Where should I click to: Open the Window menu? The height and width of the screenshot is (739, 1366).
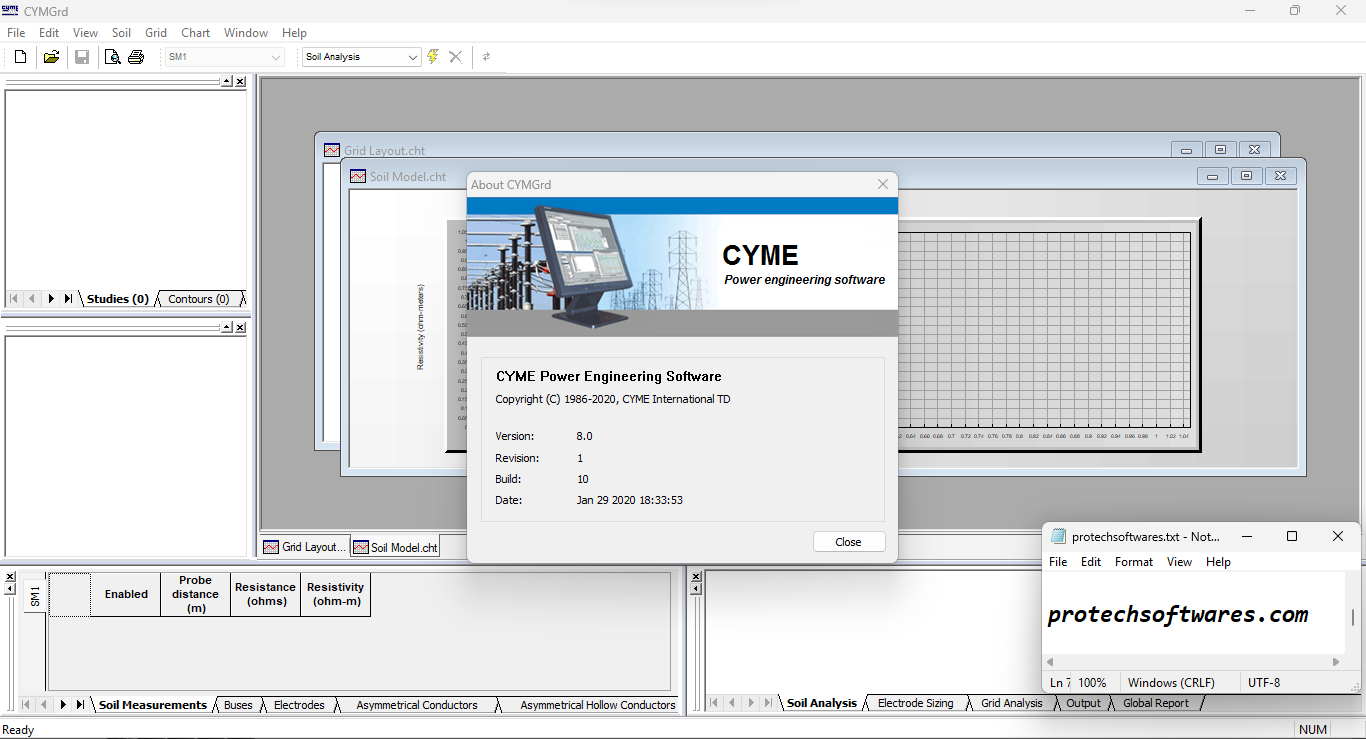click(246, 33)
